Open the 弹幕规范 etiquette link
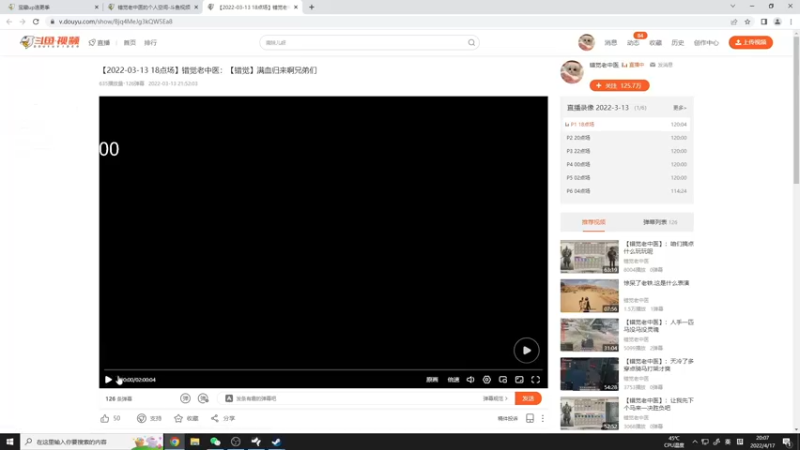 pos(495,398)
